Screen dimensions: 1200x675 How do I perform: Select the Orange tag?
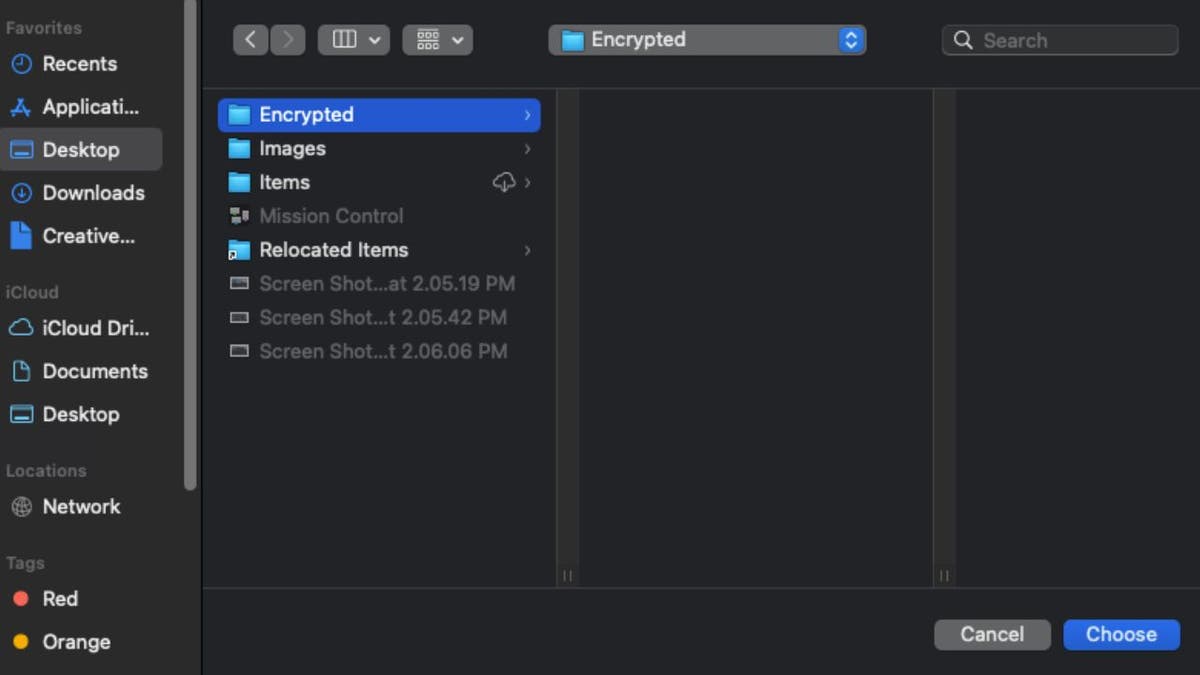click(75, 642)
